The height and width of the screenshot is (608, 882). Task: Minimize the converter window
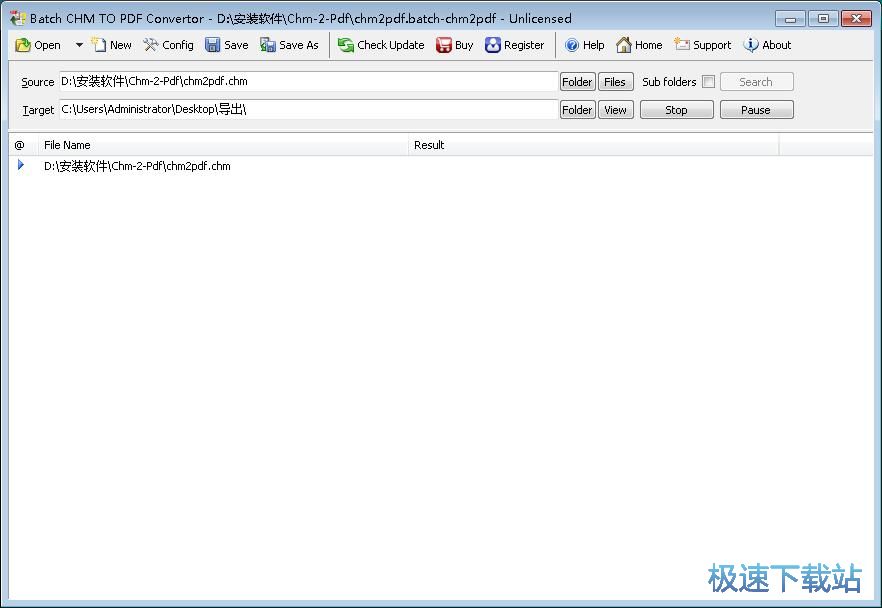[x=790, y=19]
